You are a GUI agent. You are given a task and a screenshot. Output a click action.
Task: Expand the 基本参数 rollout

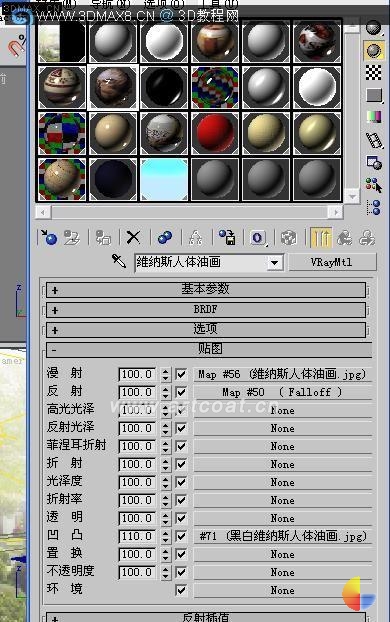[x=206, y=290]
